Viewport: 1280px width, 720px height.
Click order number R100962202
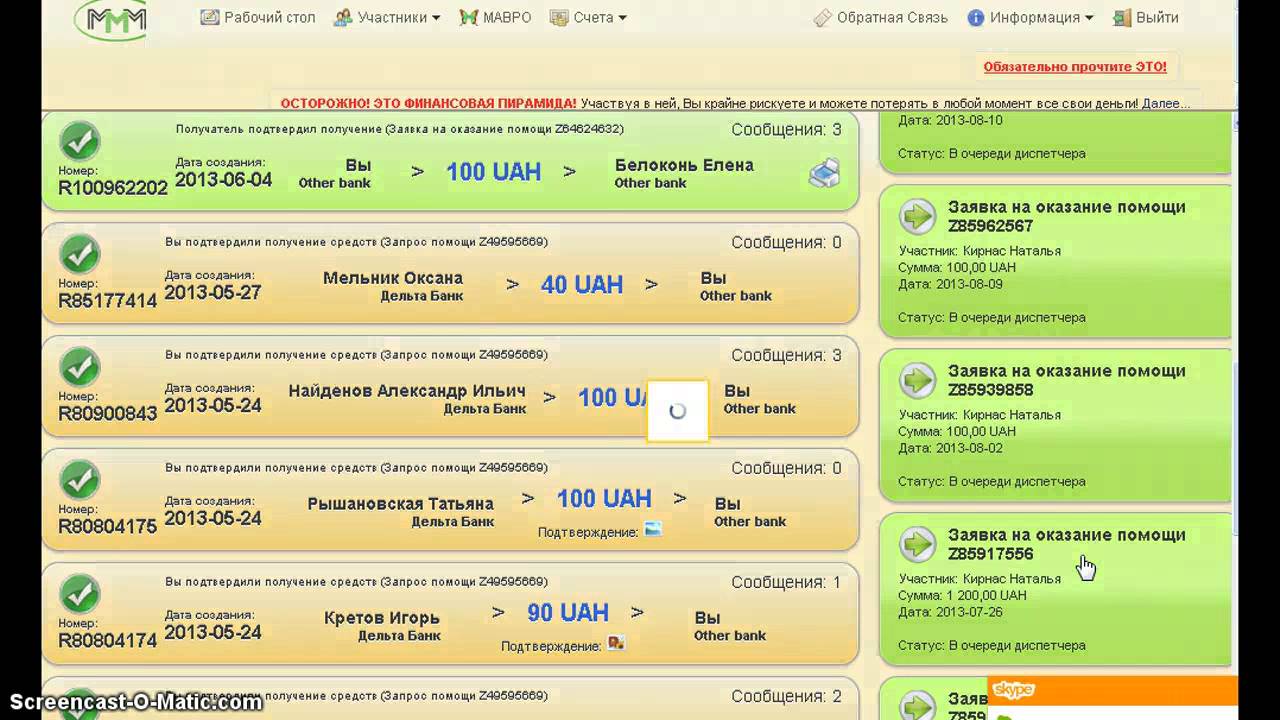[x=113, y=188]
